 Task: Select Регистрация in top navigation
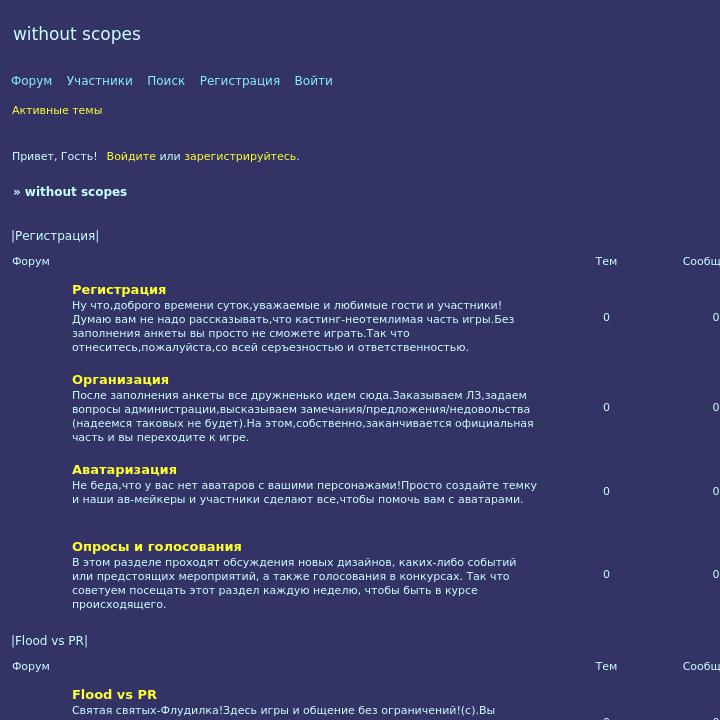pos(239,81)
